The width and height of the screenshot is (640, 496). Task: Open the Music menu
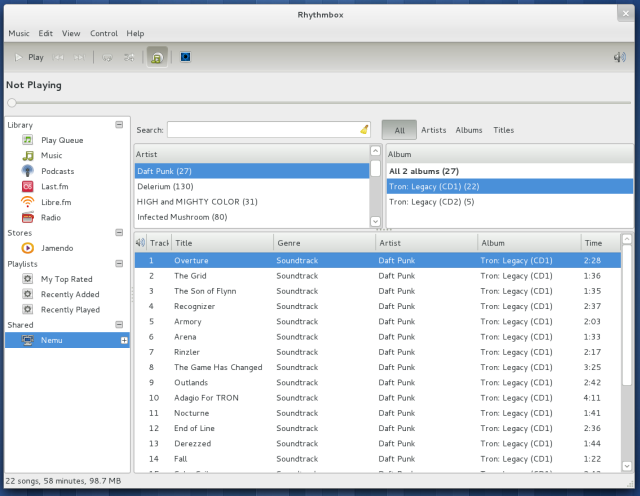click(19, 33)
